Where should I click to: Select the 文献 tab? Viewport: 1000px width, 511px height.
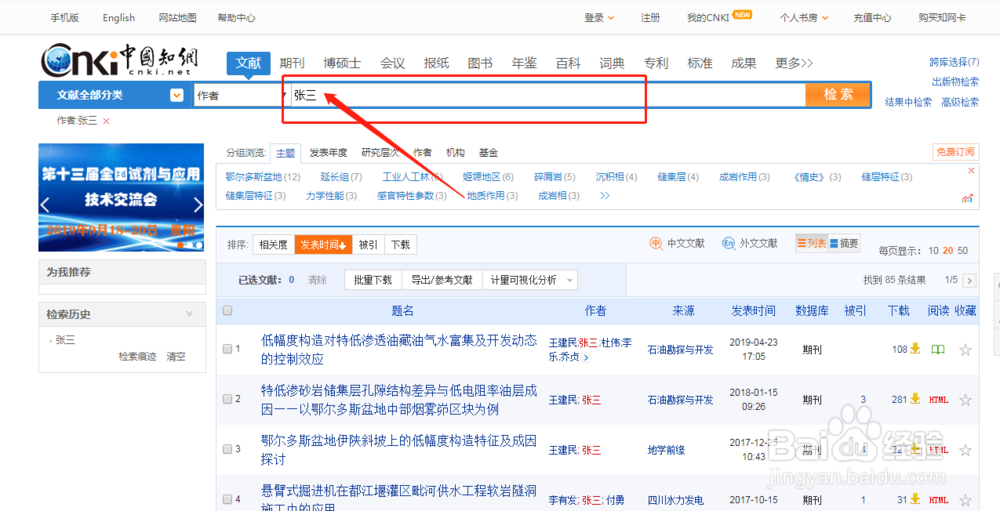pos(249,63)
